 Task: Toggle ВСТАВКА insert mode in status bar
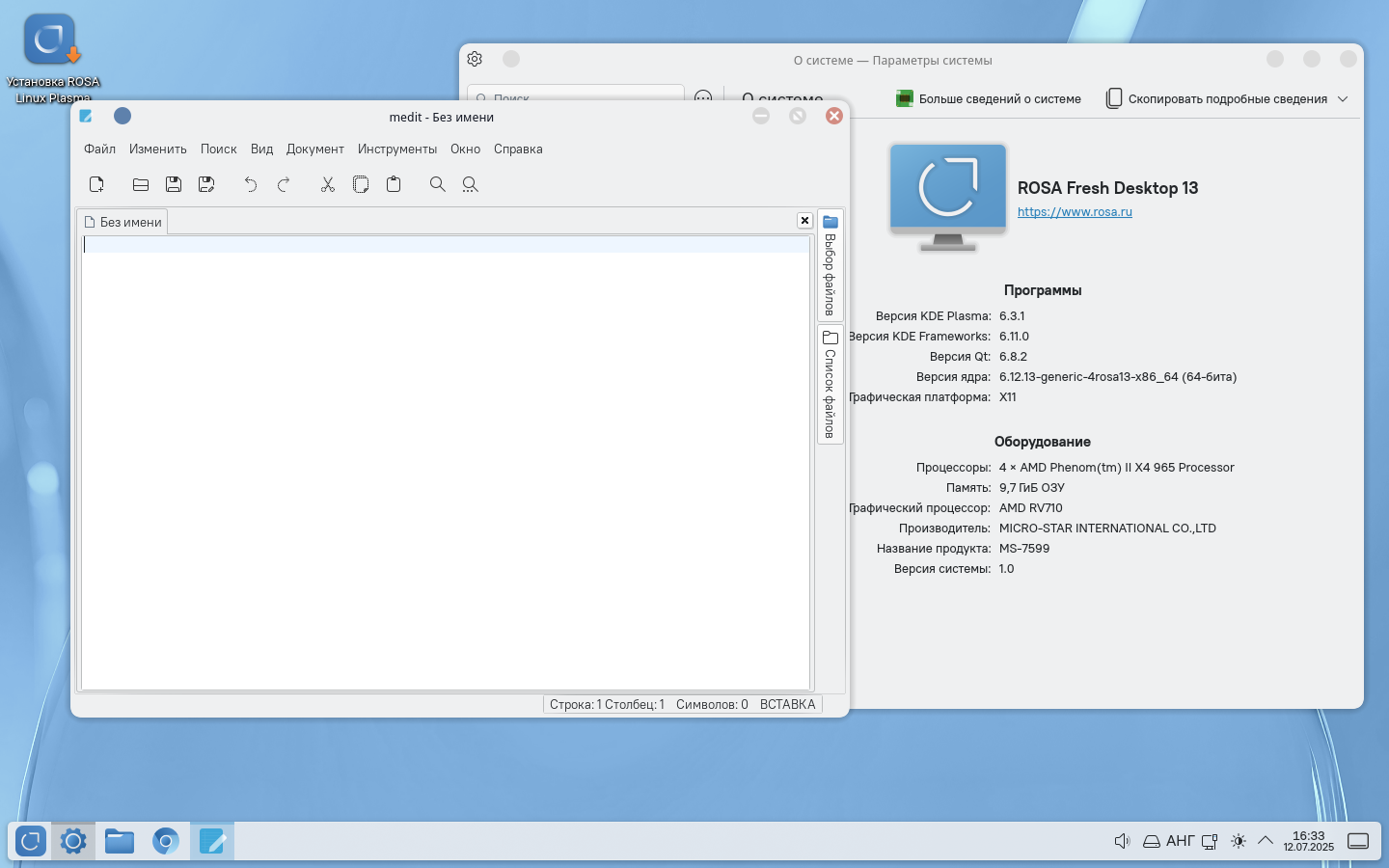787,705
